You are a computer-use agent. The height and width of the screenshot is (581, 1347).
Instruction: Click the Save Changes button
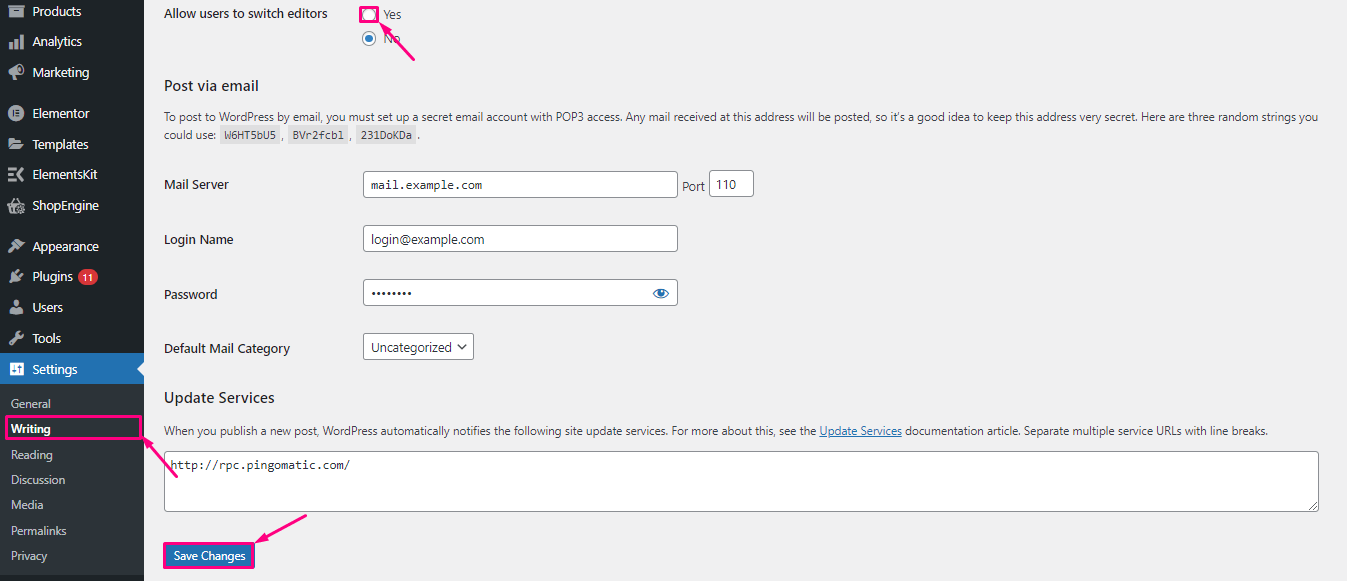209,556
